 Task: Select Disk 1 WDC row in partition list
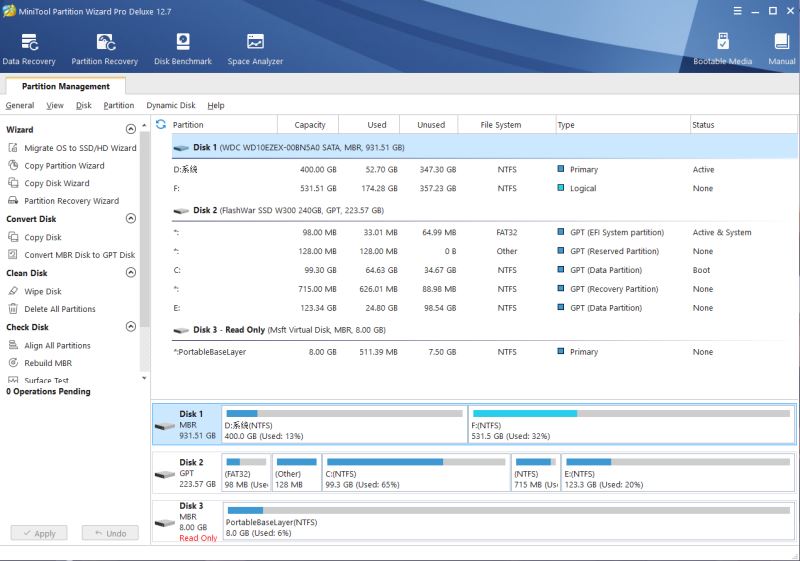[x=484, y=147]
